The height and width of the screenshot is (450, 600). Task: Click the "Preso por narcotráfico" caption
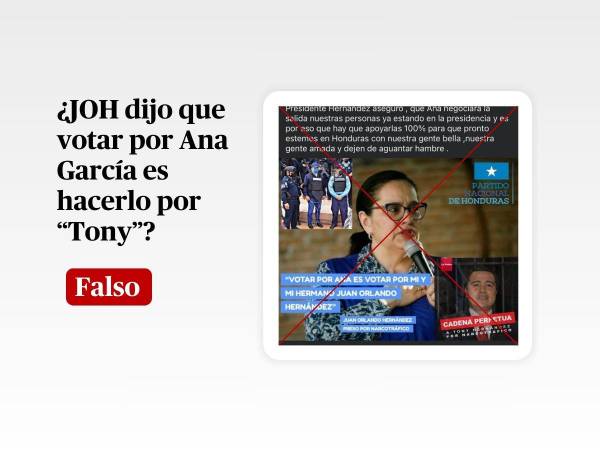(x=376, y=329)
